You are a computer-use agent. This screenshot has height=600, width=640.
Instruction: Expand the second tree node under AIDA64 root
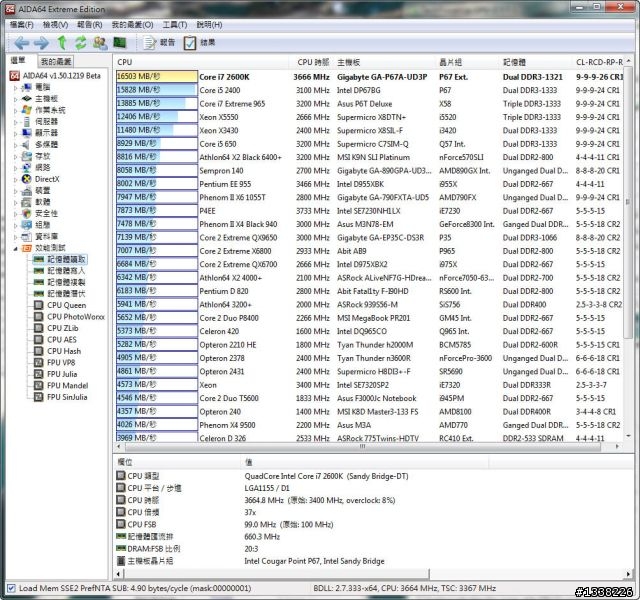click(16, 99)
